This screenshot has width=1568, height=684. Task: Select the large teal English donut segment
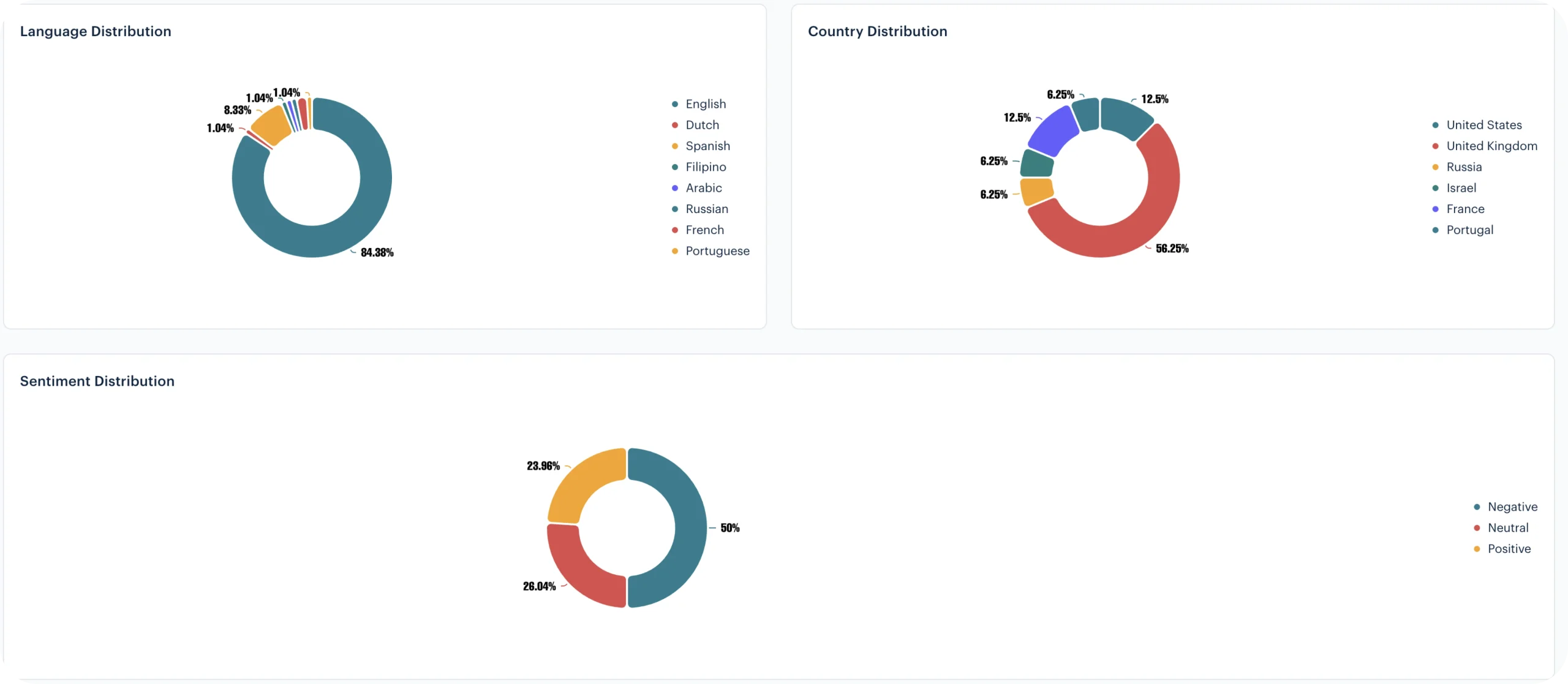coord(343,236)
